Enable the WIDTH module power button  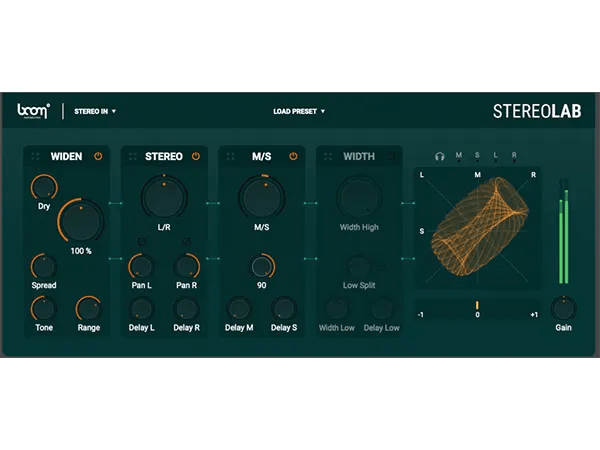(x=391, y=156)
